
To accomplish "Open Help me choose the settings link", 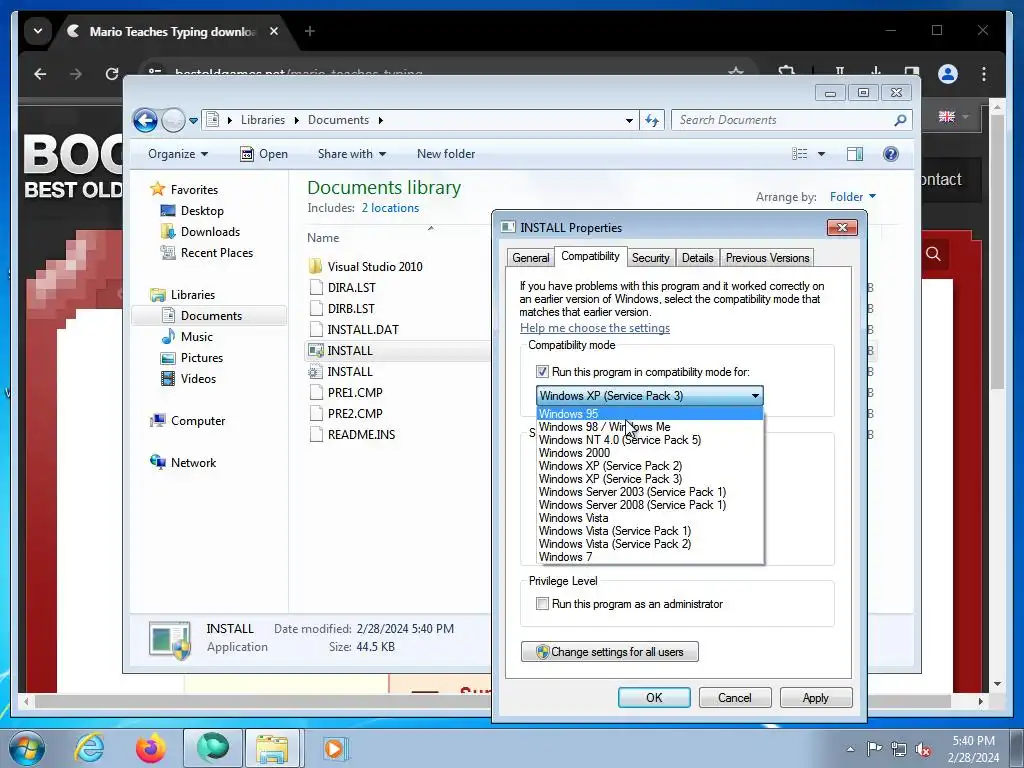I will pos(595,328).
